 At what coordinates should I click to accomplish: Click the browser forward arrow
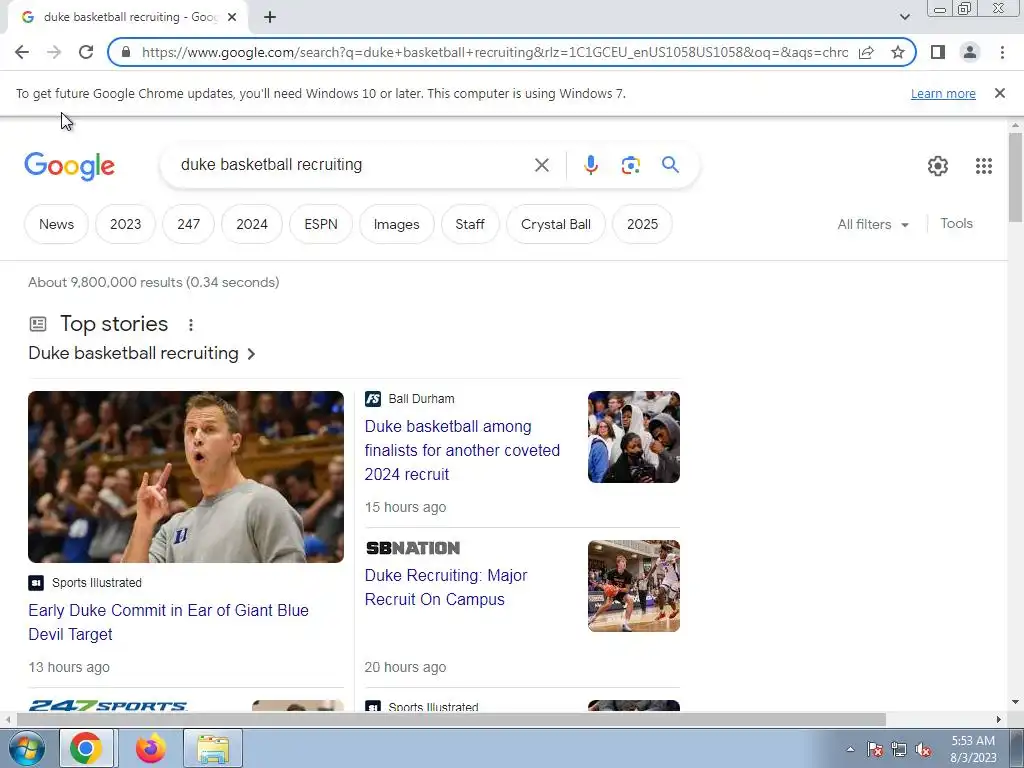pos(54,52)
